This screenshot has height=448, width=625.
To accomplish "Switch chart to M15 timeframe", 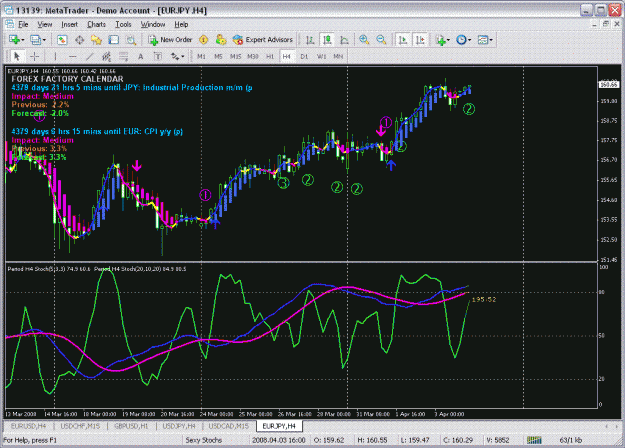I will click(x=235, y=57).
